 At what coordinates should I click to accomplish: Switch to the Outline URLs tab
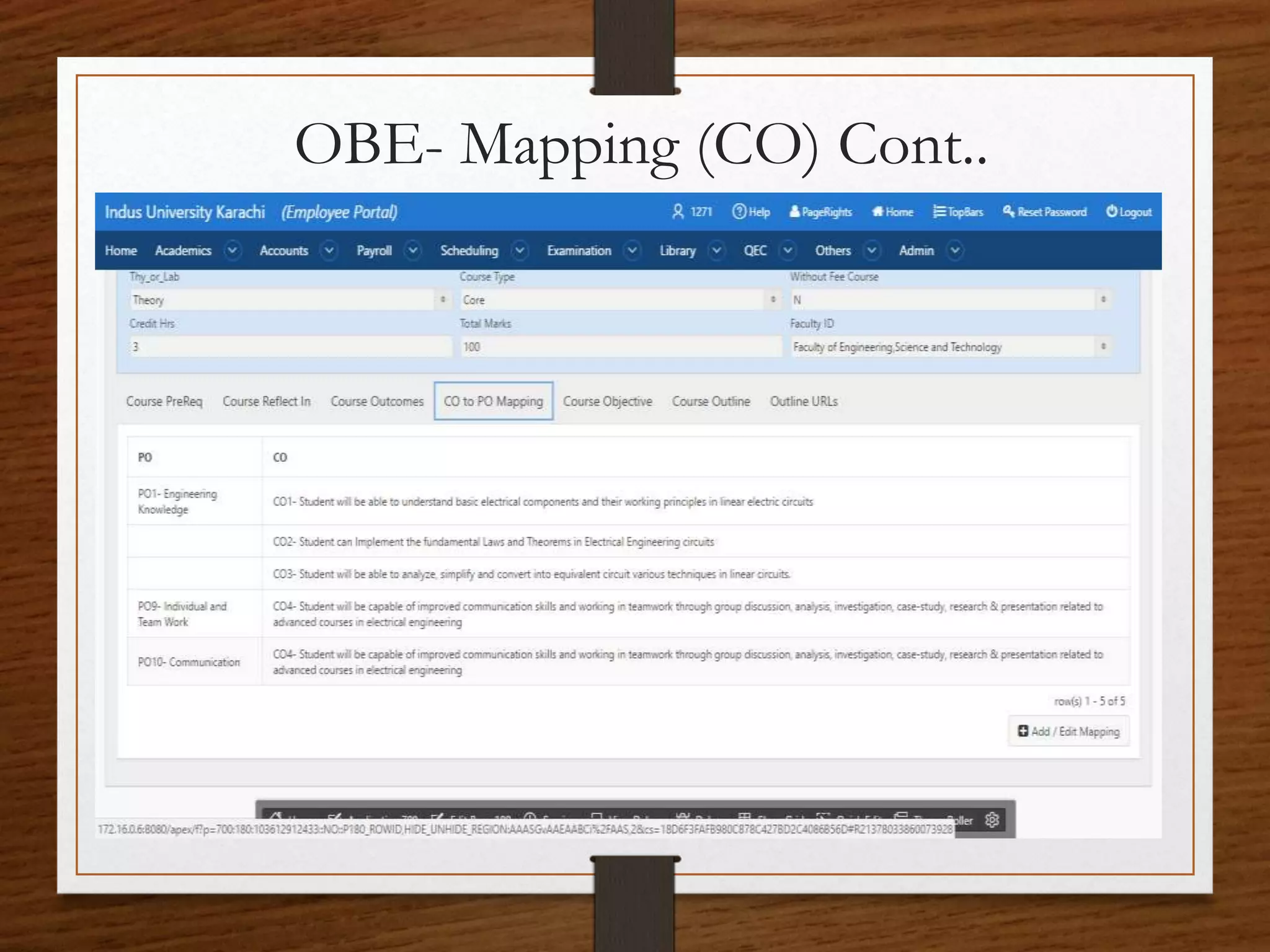804,401
